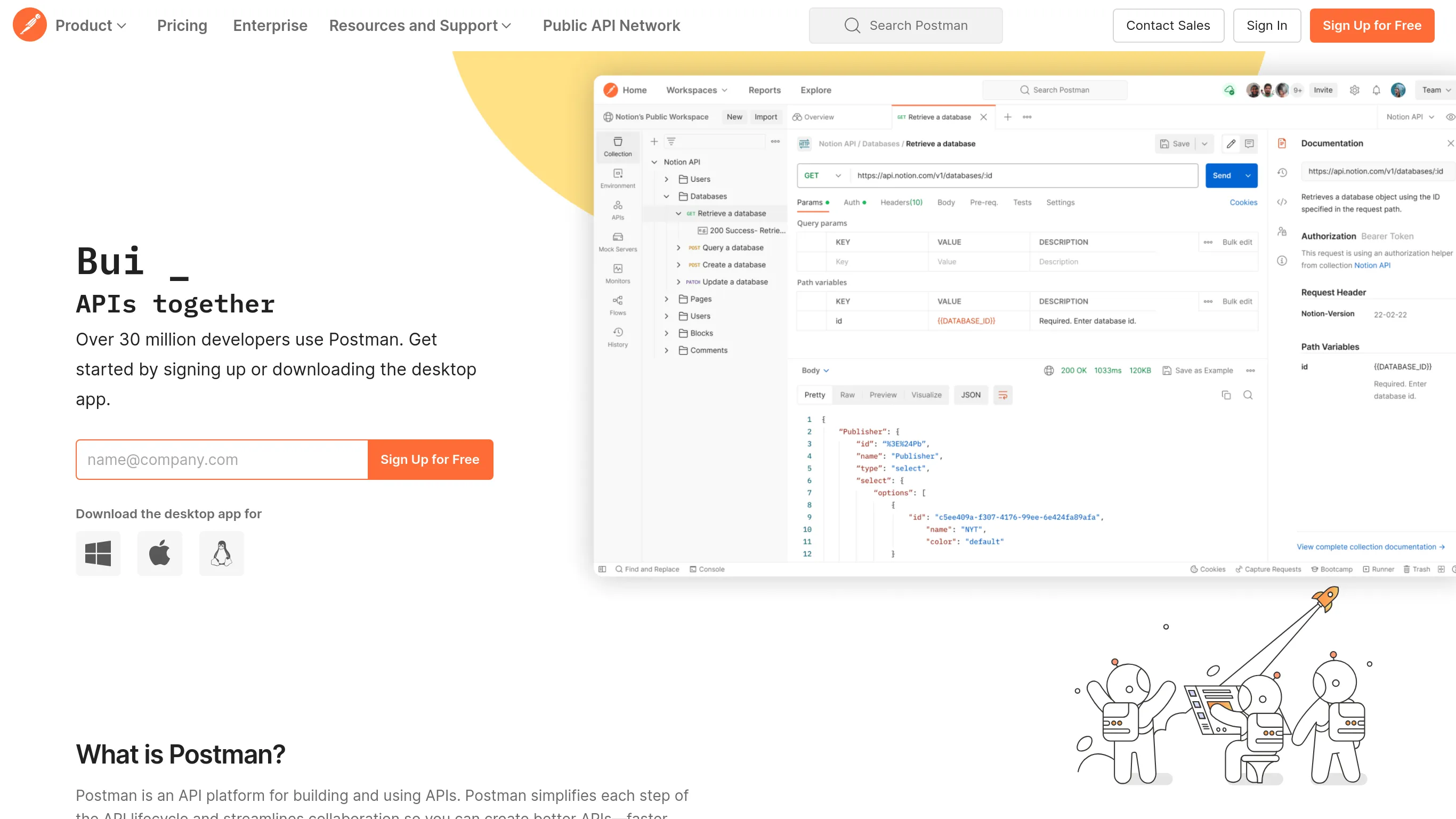Collapse the Databases folder

click(x=666, y=196)
